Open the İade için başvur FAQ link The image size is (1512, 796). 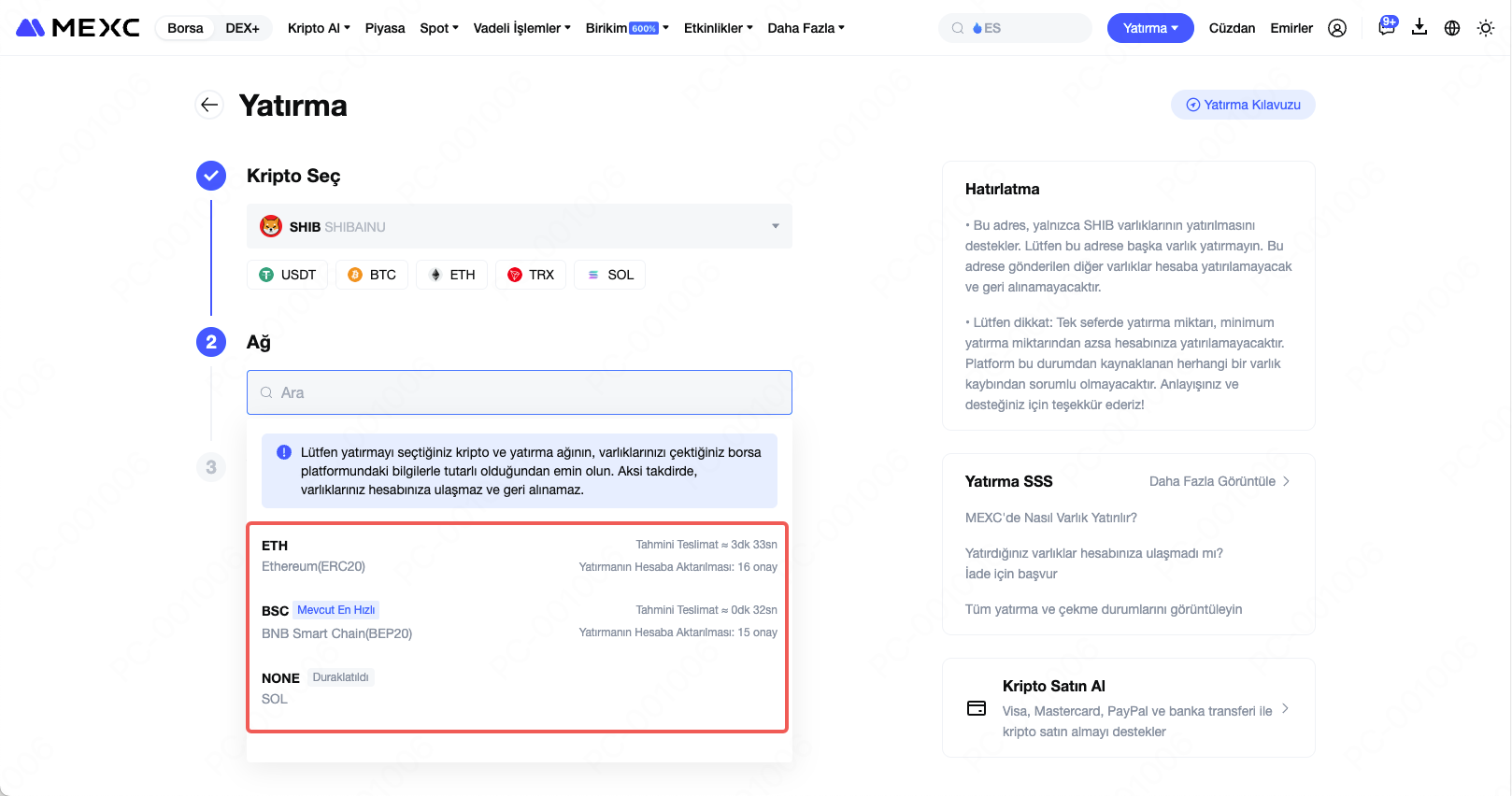click(x=1011, y=574)
